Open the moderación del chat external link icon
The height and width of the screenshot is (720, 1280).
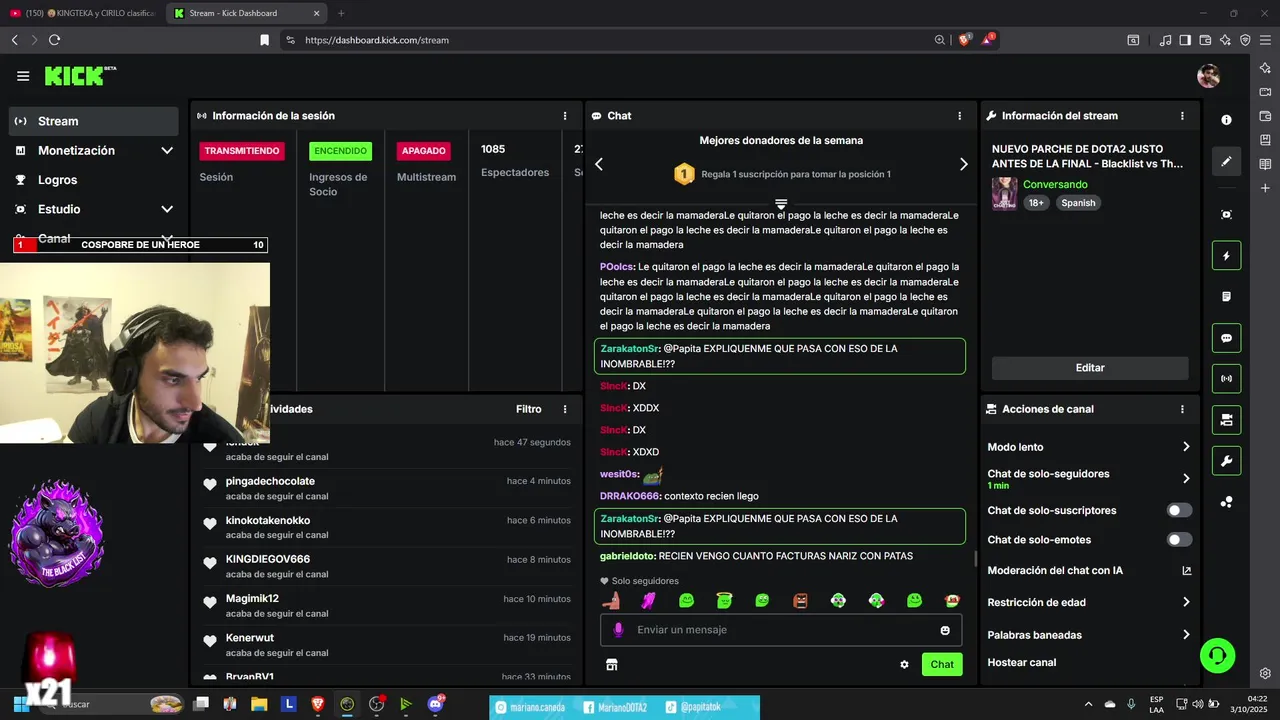pos(1187,571)
